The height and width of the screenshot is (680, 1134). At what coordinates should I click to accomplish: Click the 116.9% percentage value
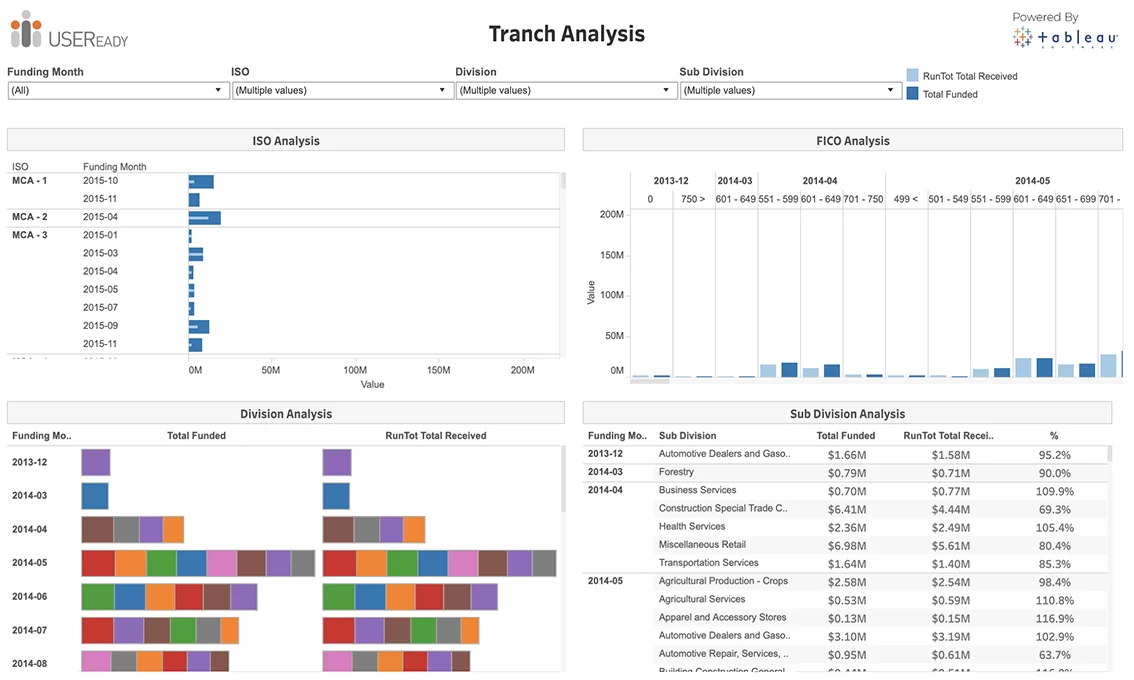(1054, 619)
